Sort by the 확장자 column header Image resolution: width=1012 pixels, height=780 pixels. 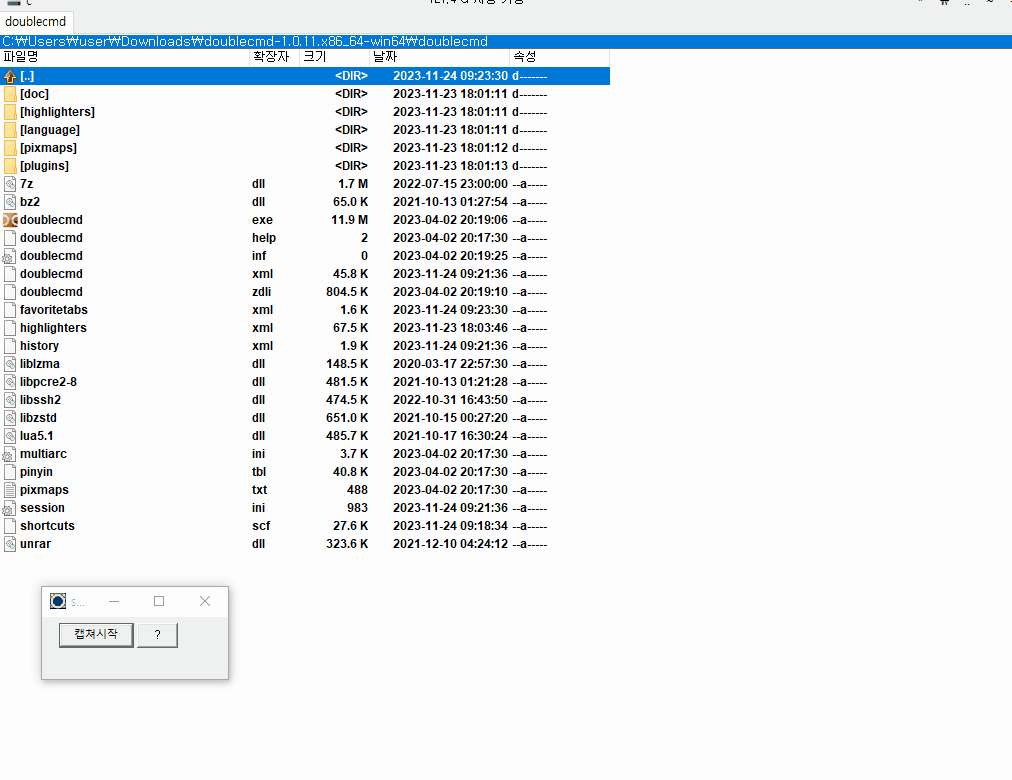[274, 57]
